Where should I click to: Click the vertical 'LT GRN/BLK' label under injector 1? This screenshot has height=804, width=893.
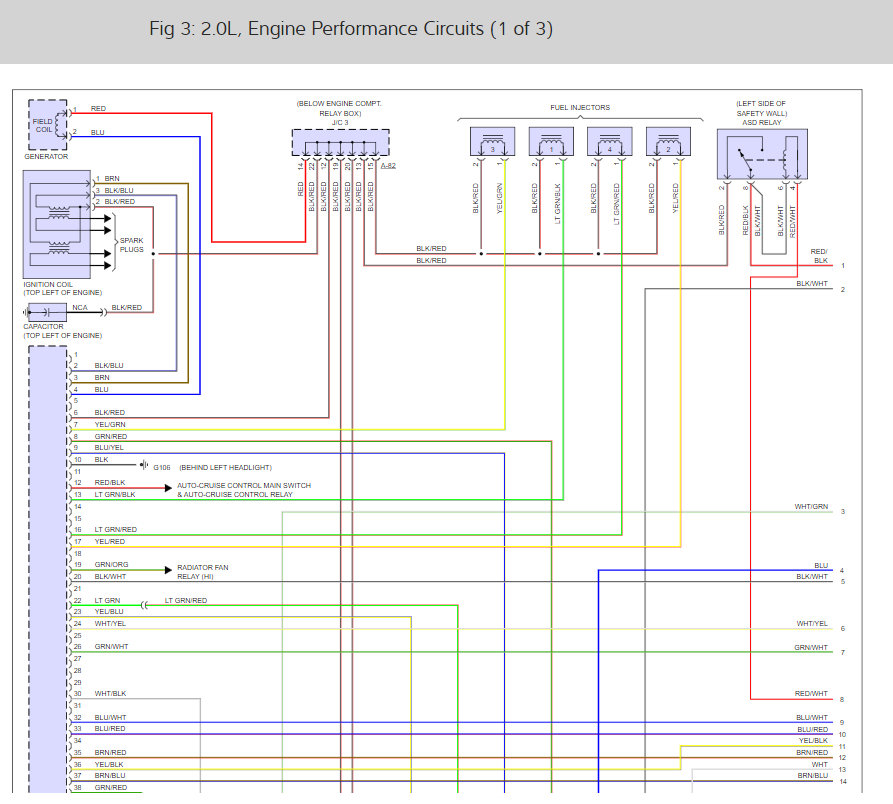point(558,203)
